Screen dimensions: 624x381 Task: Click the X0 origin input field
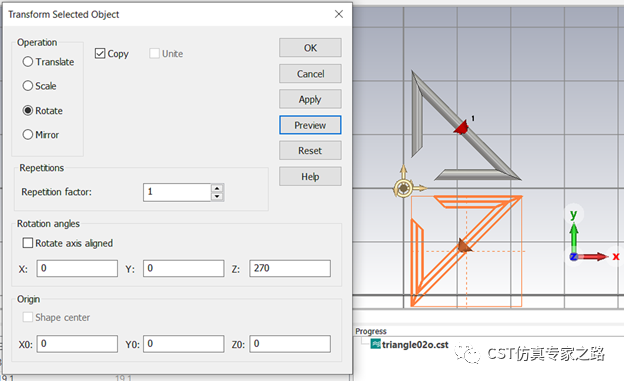77,344
